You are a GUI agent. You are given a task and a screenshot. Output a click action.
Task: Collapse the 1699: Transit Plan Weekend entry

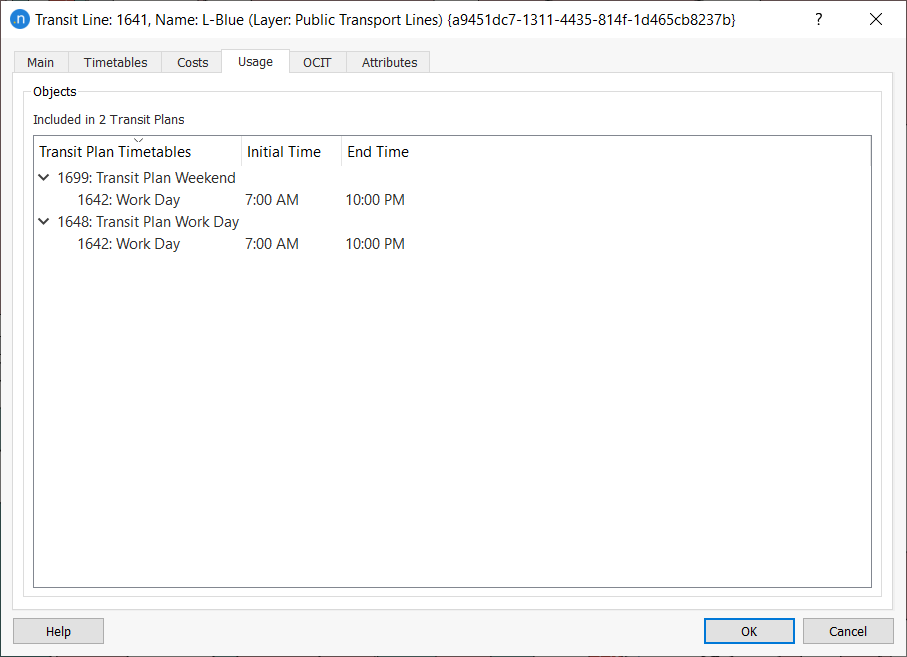pos(43,177)
